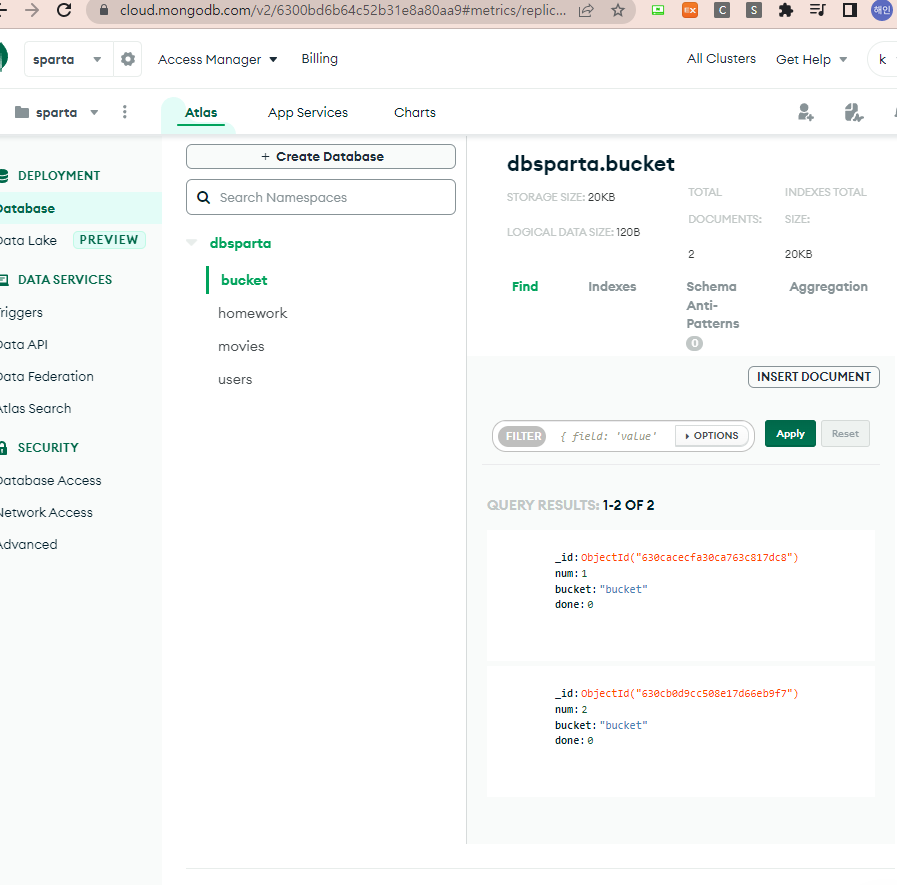Open the project options three-dot menu
897x885 pixels.
[125, 112]
